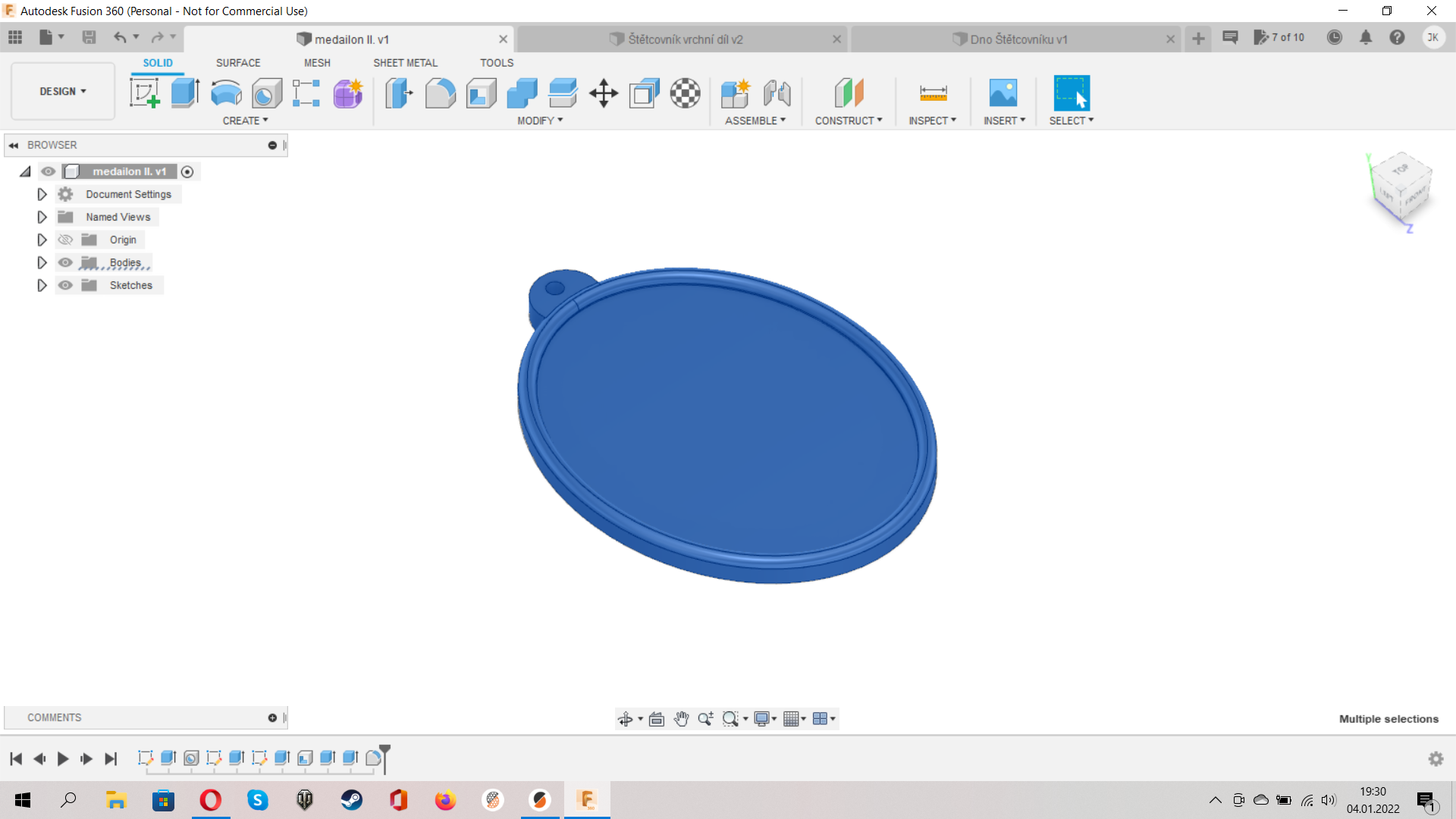
Task: Select the Move/Copy tool
Action: tap(604, 93)
